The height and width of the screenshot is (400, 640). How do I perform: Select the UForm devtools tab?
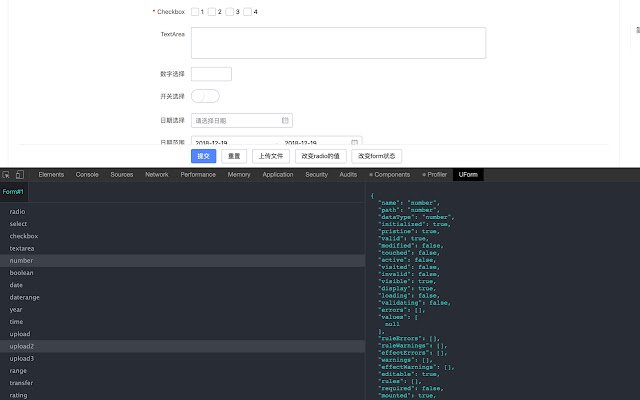(x=468, y=175)
